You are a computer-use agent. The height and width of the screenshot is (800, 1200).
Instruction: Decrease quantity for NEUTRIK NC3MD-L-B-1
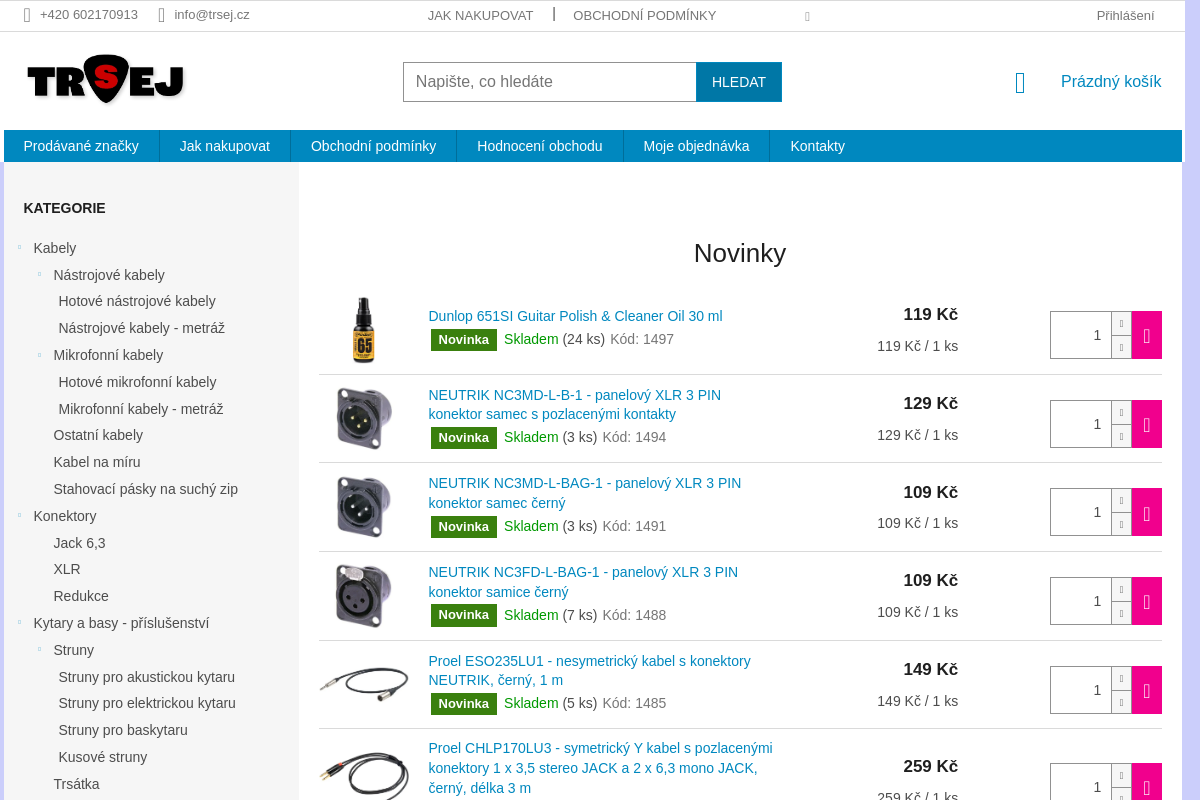1121,436
